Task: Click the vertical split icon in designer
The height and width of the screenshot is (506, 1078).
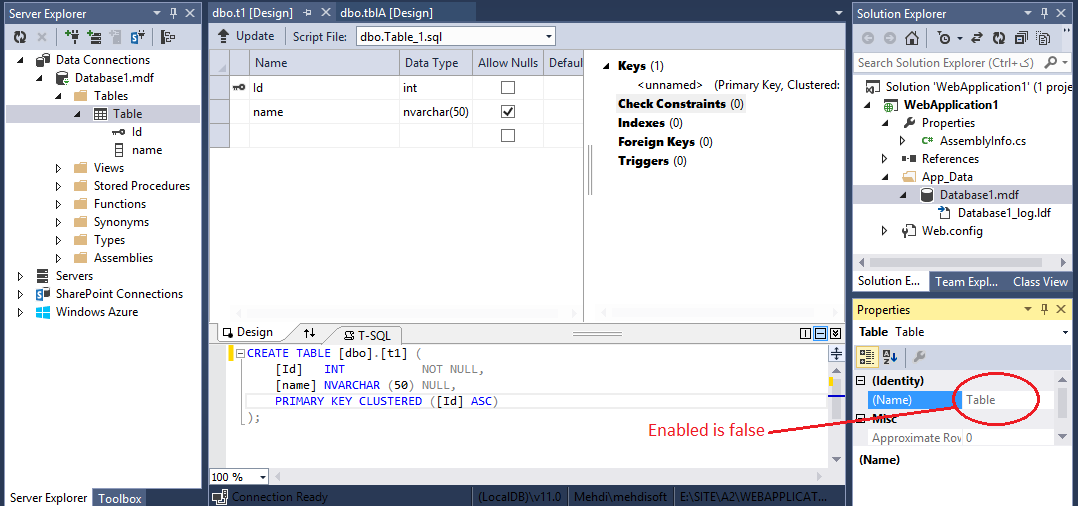Action: tap(806, 333)
